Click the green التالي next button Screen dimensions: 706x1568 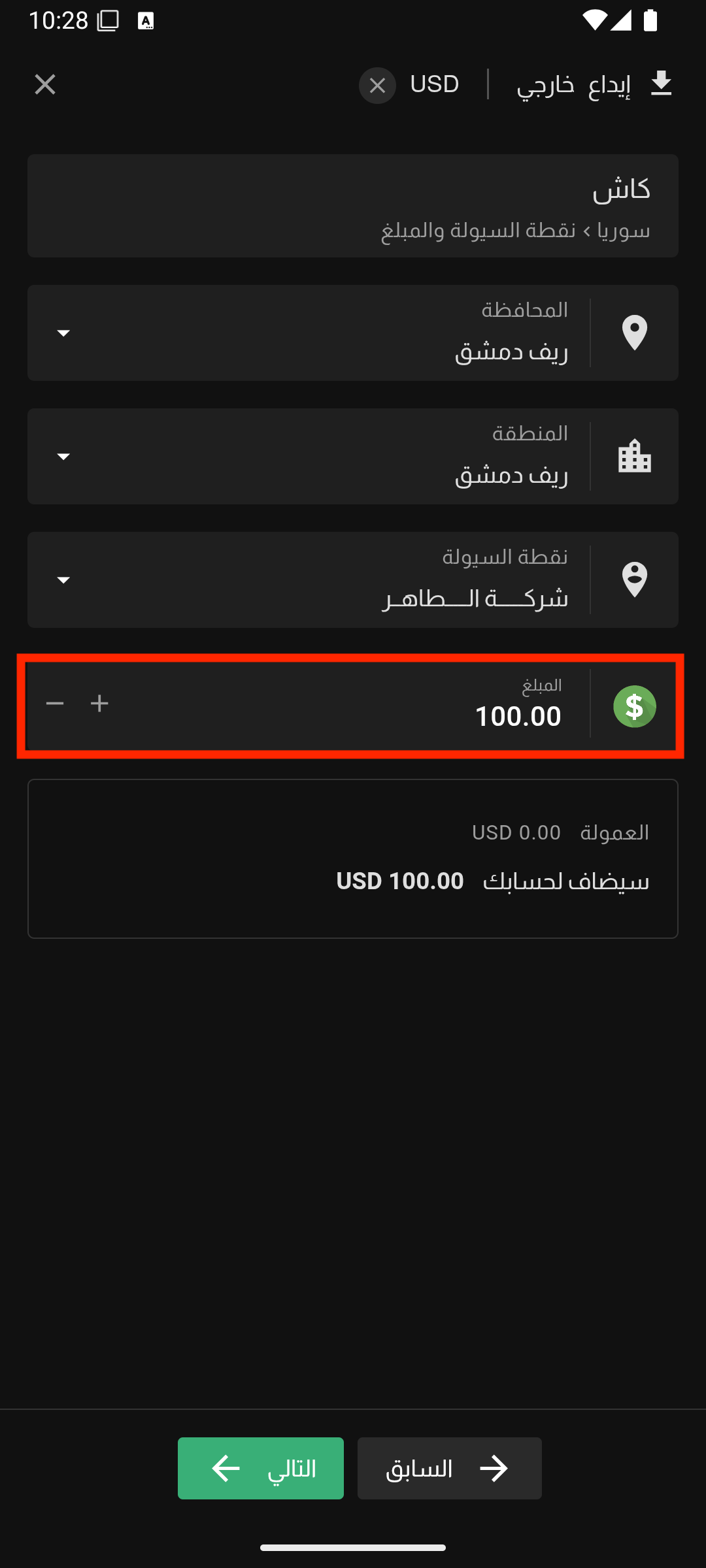[x=261, y=1468]
